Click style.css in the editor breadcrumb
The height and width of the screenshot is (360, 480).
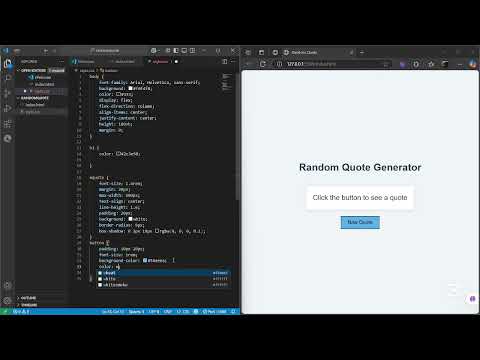point(87,71)
